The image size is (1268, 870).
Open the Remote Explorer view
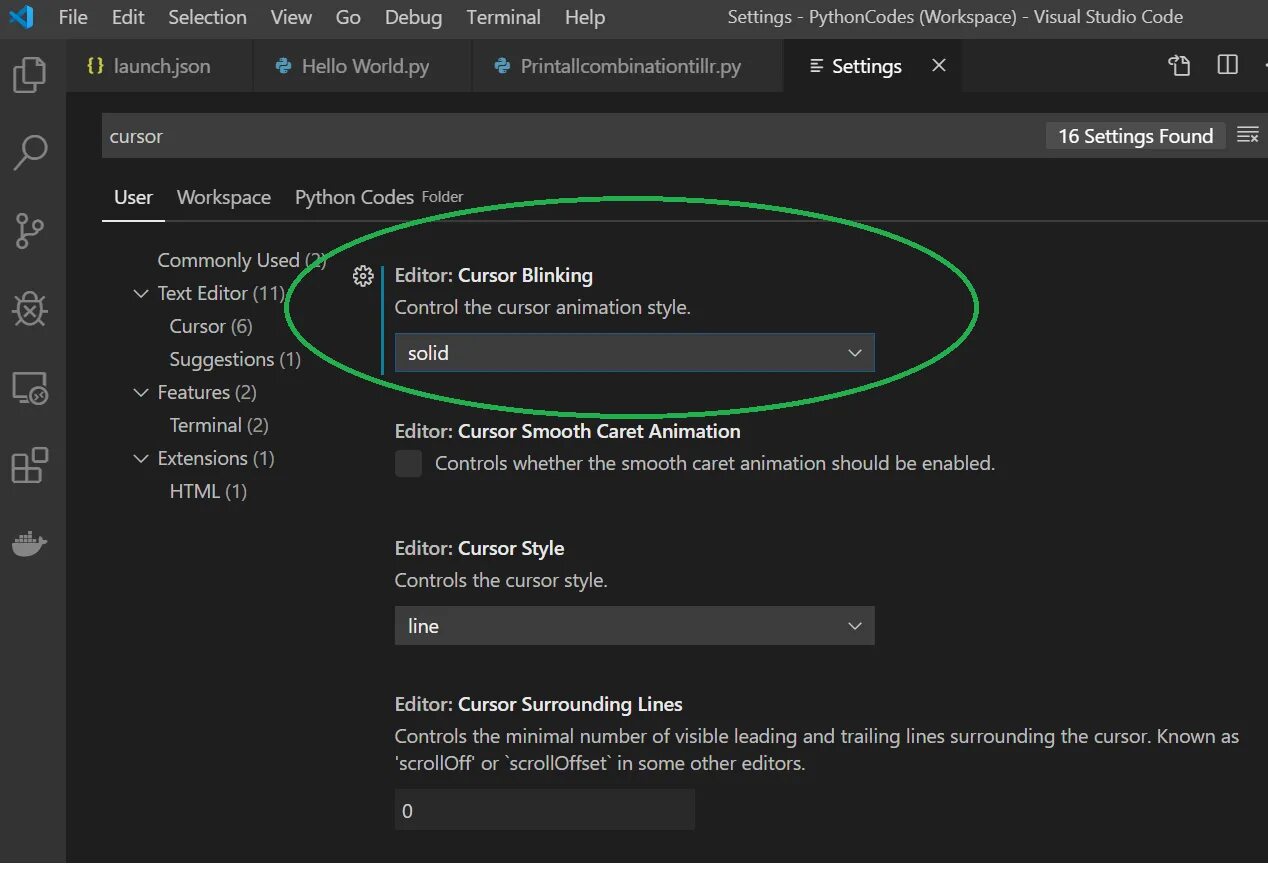[x=30, y=387]
